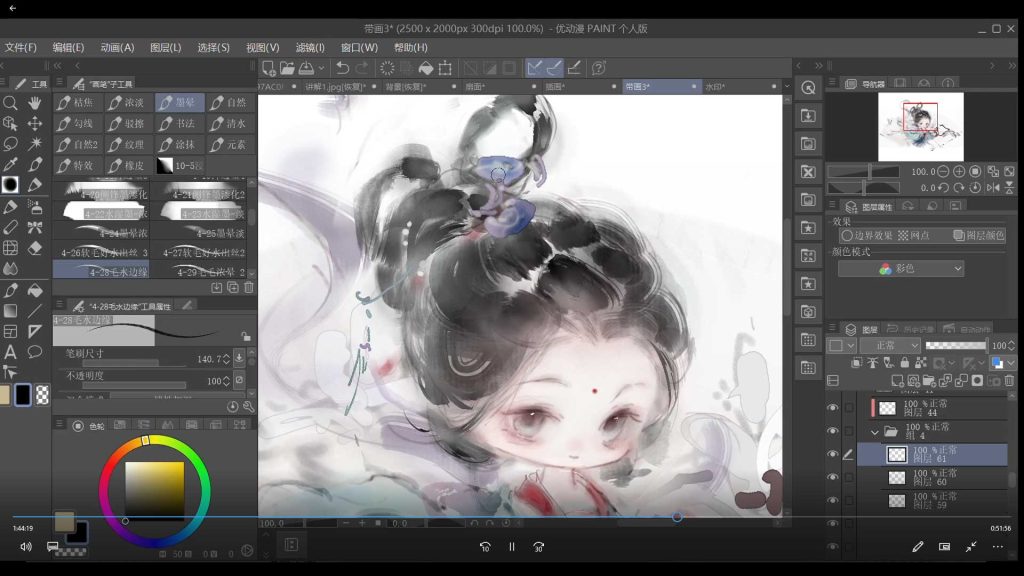Collapse the 组 4 layer folder

point(874,432)
